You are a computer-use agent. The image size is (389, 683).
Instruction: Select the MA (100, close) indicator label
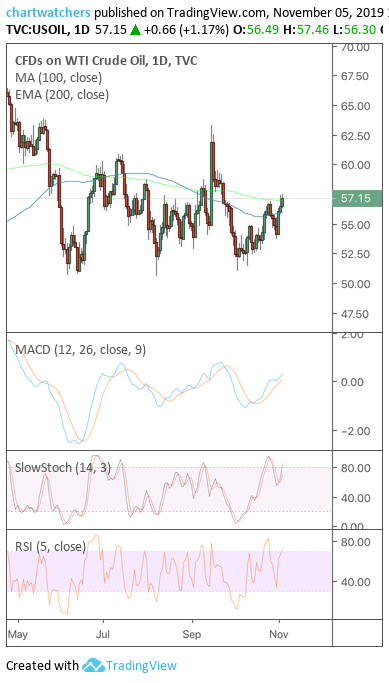pyautogui.click(x=58, y=78)
